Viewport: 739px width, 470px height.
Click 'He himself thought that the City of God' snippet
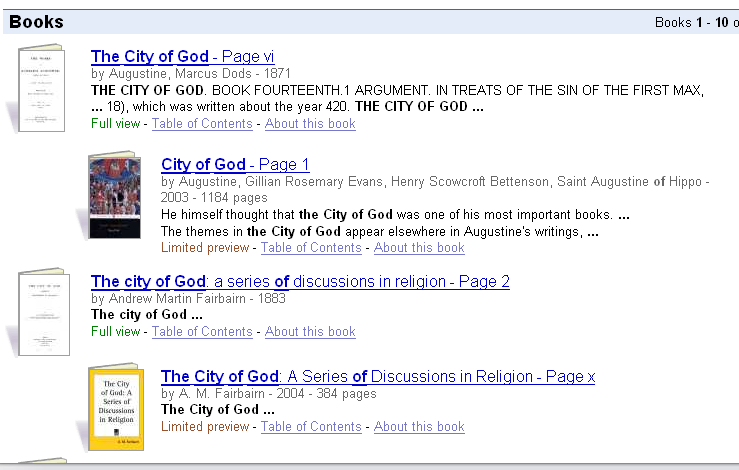[x=395, y=214]
